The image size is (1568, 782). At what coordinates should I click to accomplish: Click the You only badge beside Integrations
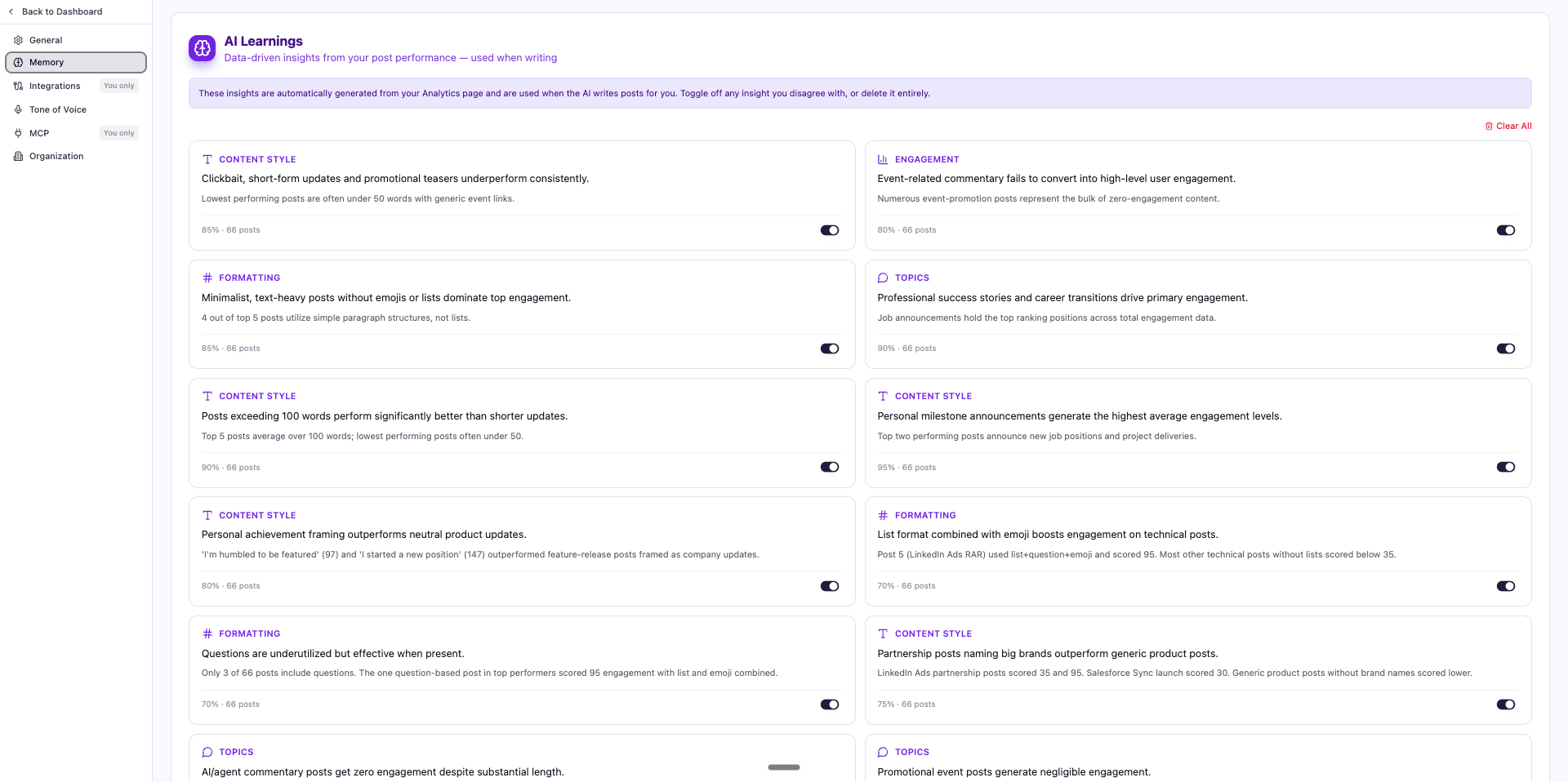coord(119,86)
